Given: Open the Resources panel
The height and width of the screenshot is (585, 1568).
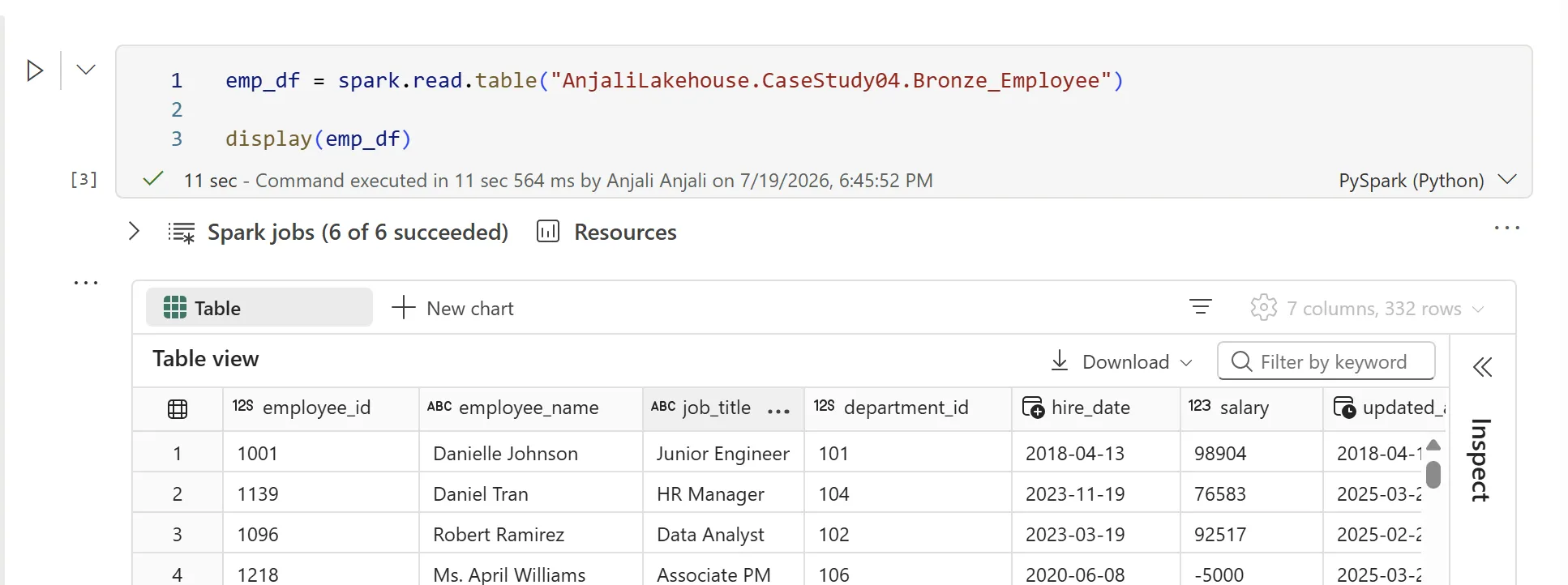Looking at the screenshot, I should click(606, 232).
